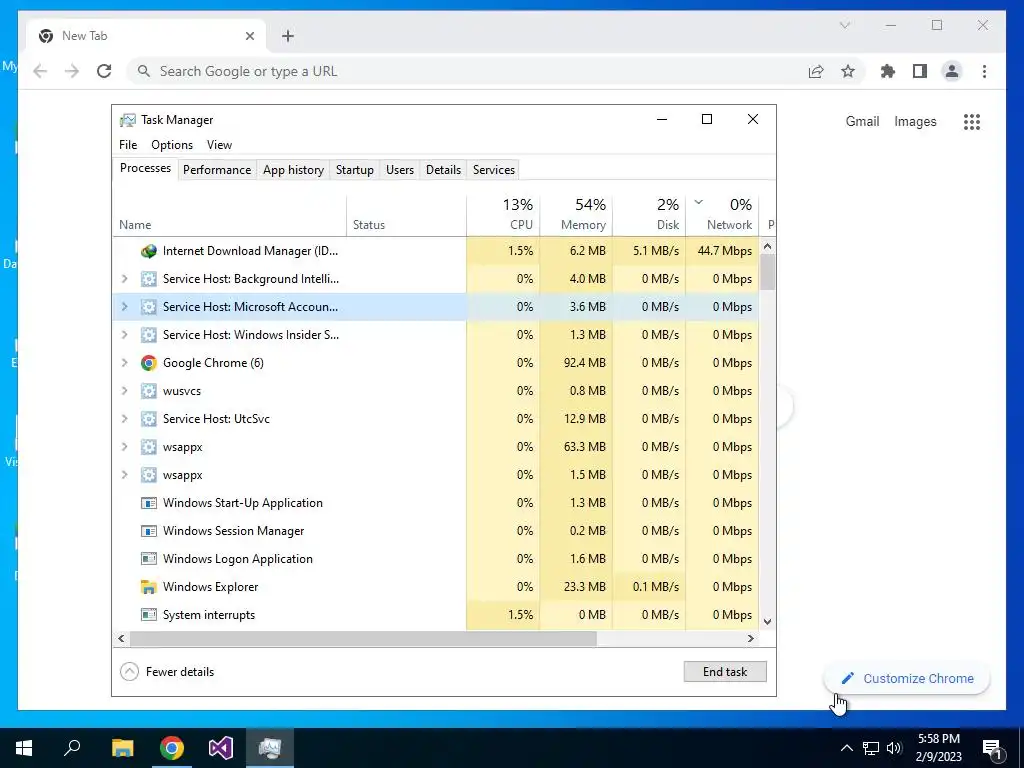Switch to the Details tab
This screenshot has width=1024, height=768.
click(x=443, y=170)
